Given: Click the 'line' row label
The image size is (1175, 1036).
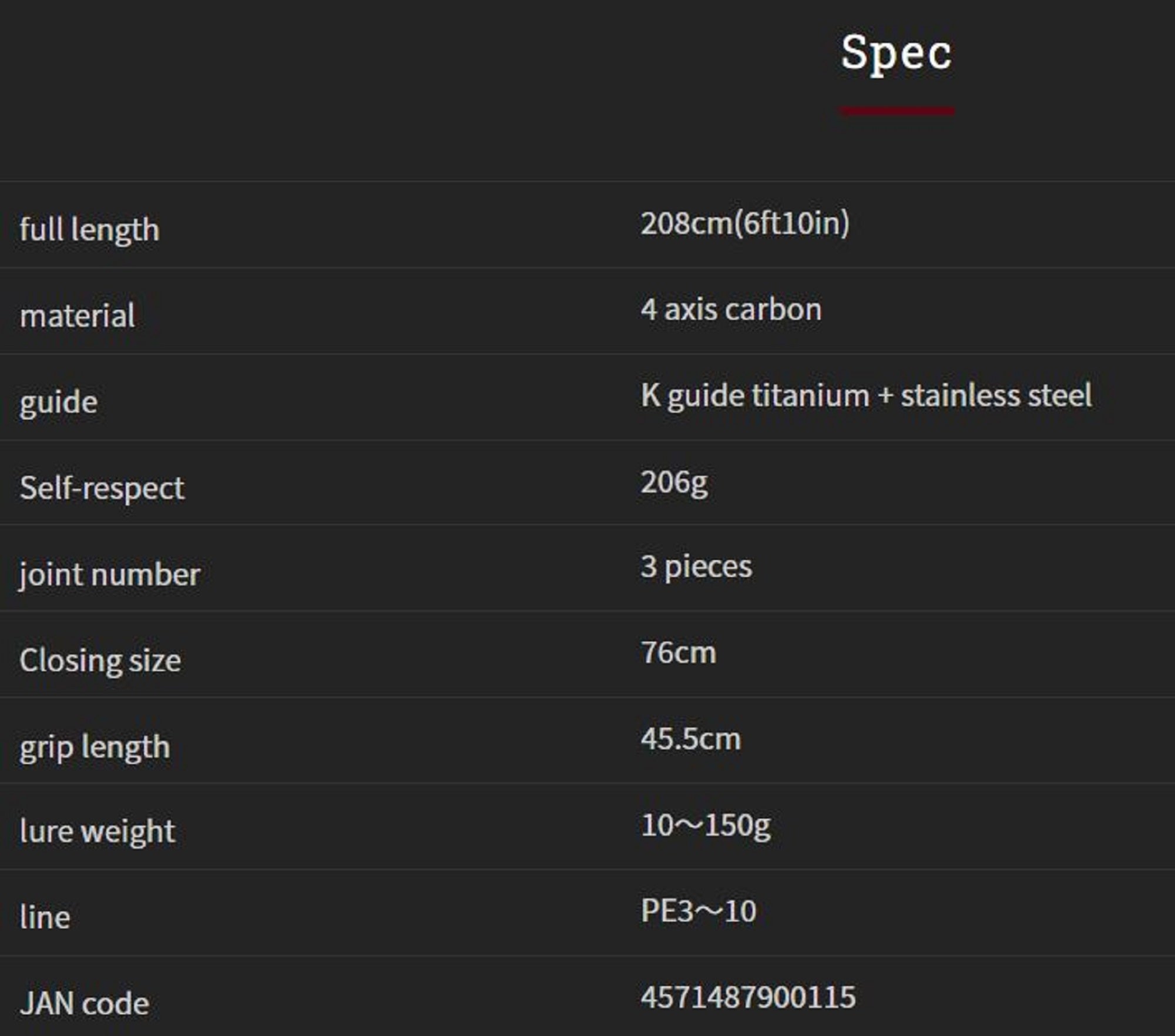Looking at the screenshot, I should [x=45, y=917].
